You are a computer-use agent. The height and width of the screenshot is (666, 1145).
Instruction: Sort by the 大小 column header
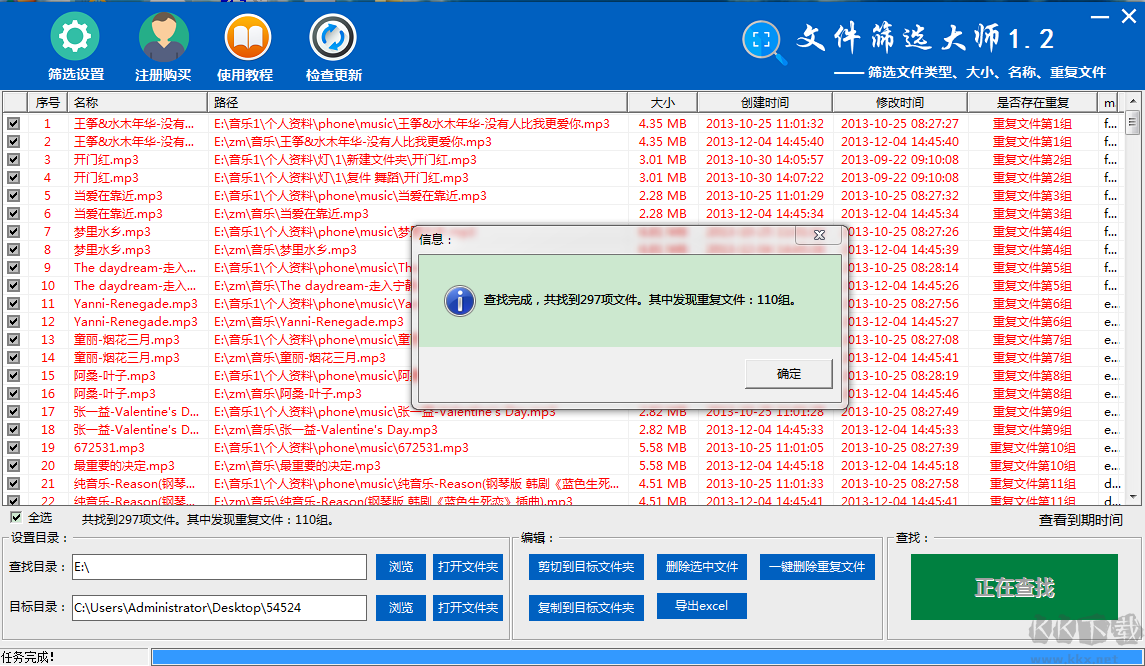click(x=662, y=102)
